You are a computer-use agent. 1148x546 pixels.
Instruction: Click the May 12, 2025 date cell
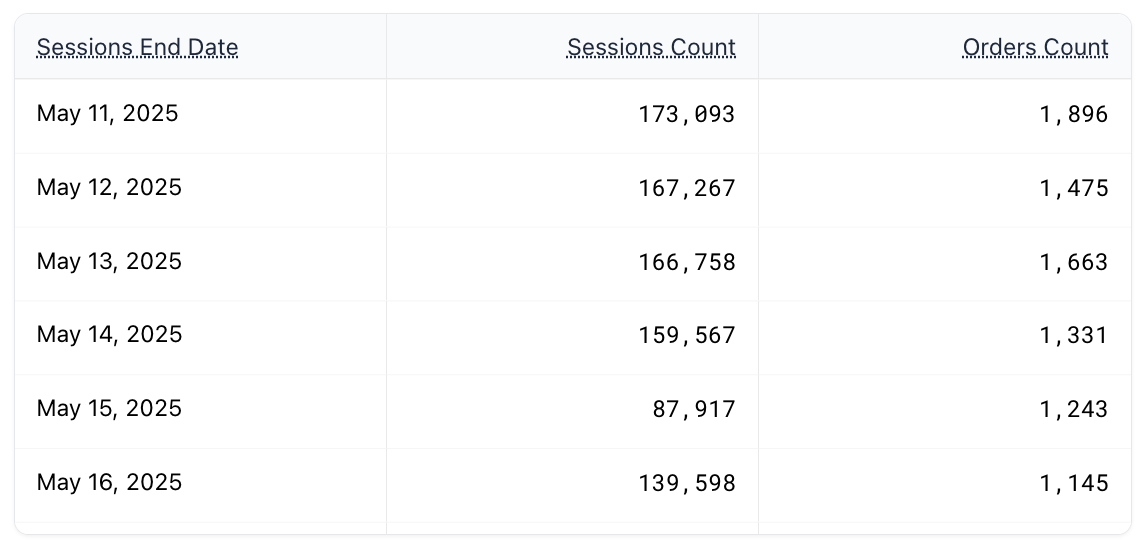pyautogui.click(x=109, y=188)
